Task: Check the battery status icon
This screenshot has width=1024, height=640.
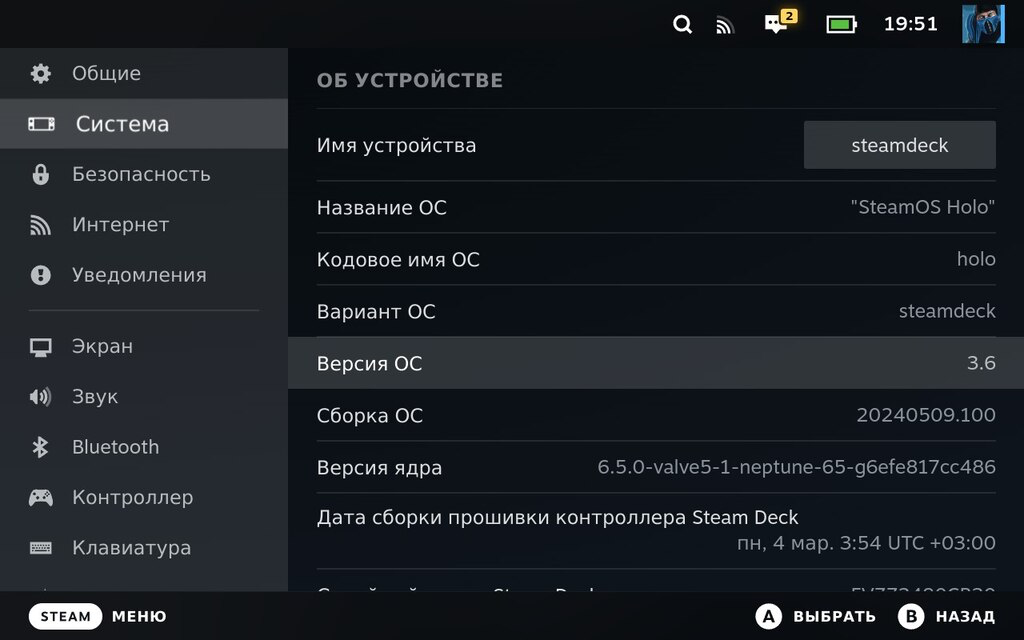Action: tap(841, 24)
